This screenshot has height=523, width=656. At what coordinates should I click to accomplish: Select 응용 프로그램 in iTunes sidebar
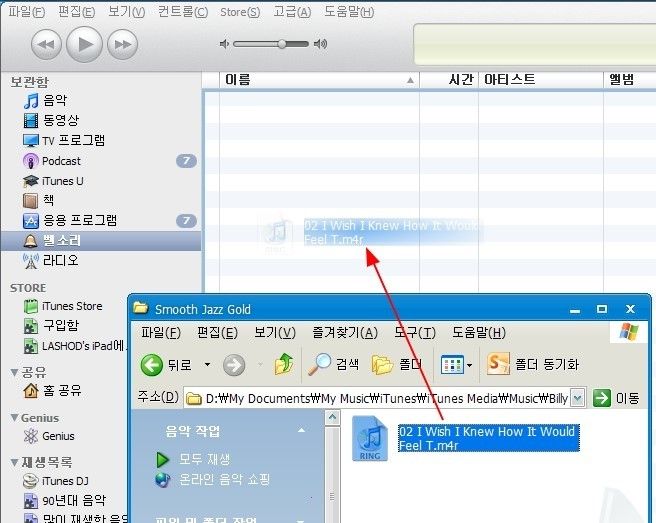click(x=79, y=220)
